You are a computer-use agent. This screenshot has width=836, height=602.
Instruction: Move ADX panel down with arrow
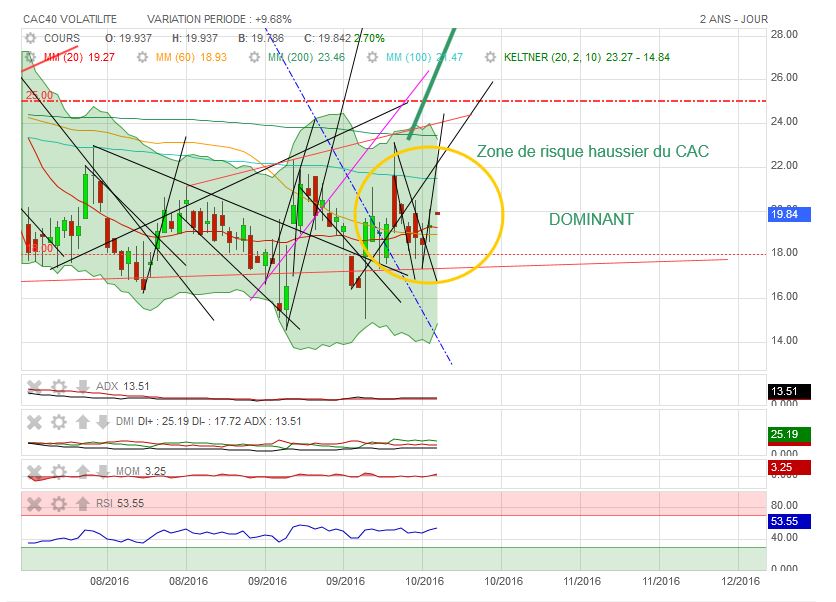83,386
